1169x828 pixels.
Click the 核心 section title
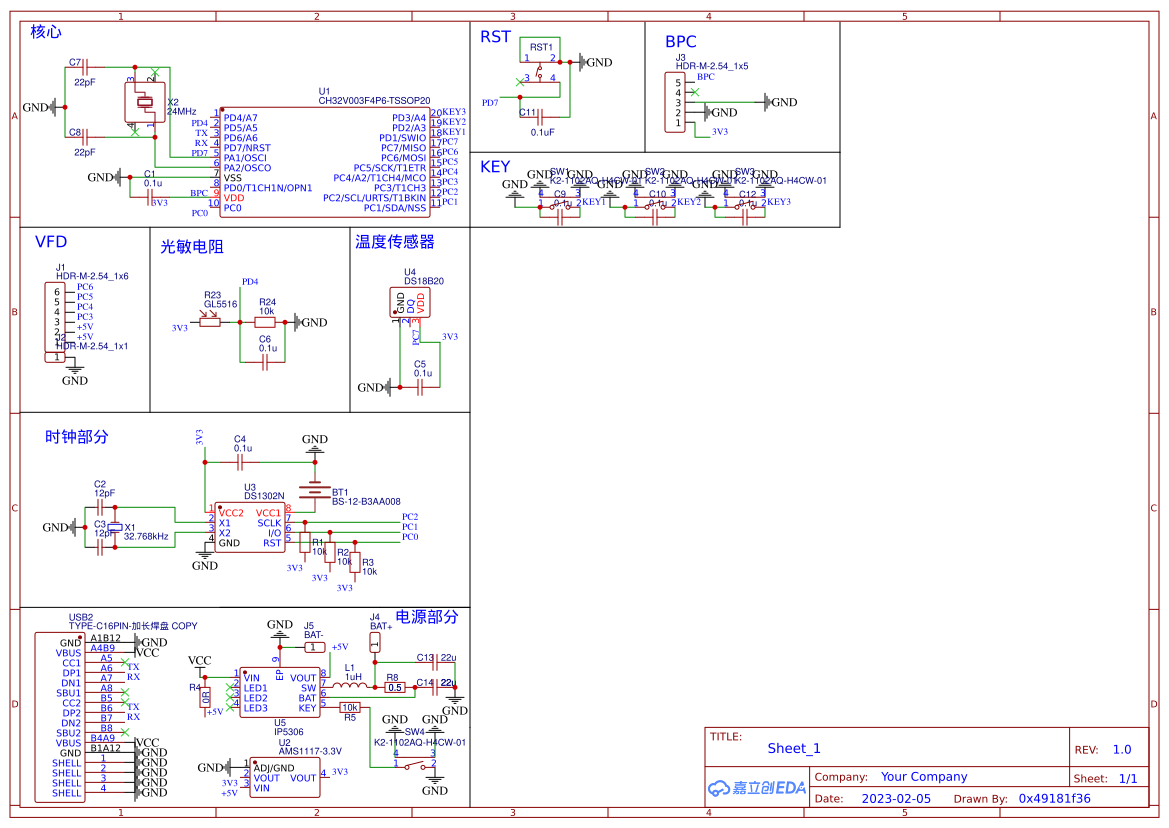[46, 31]
